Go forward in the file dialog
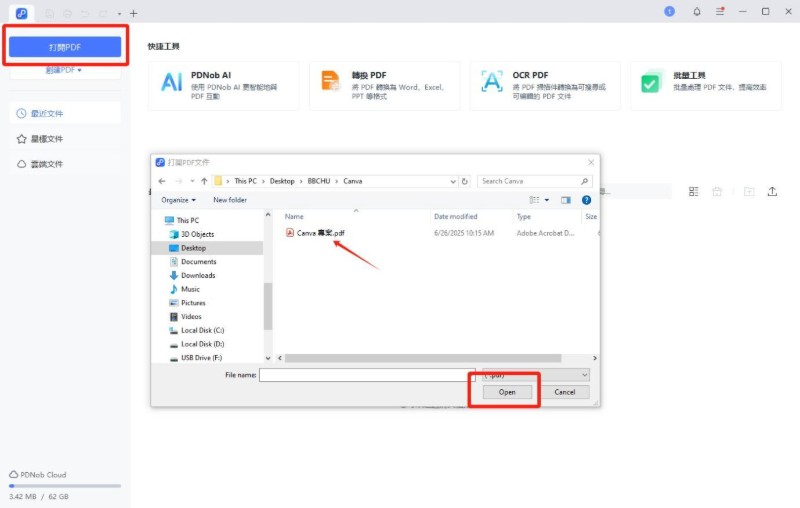 (x=179, y=181)
